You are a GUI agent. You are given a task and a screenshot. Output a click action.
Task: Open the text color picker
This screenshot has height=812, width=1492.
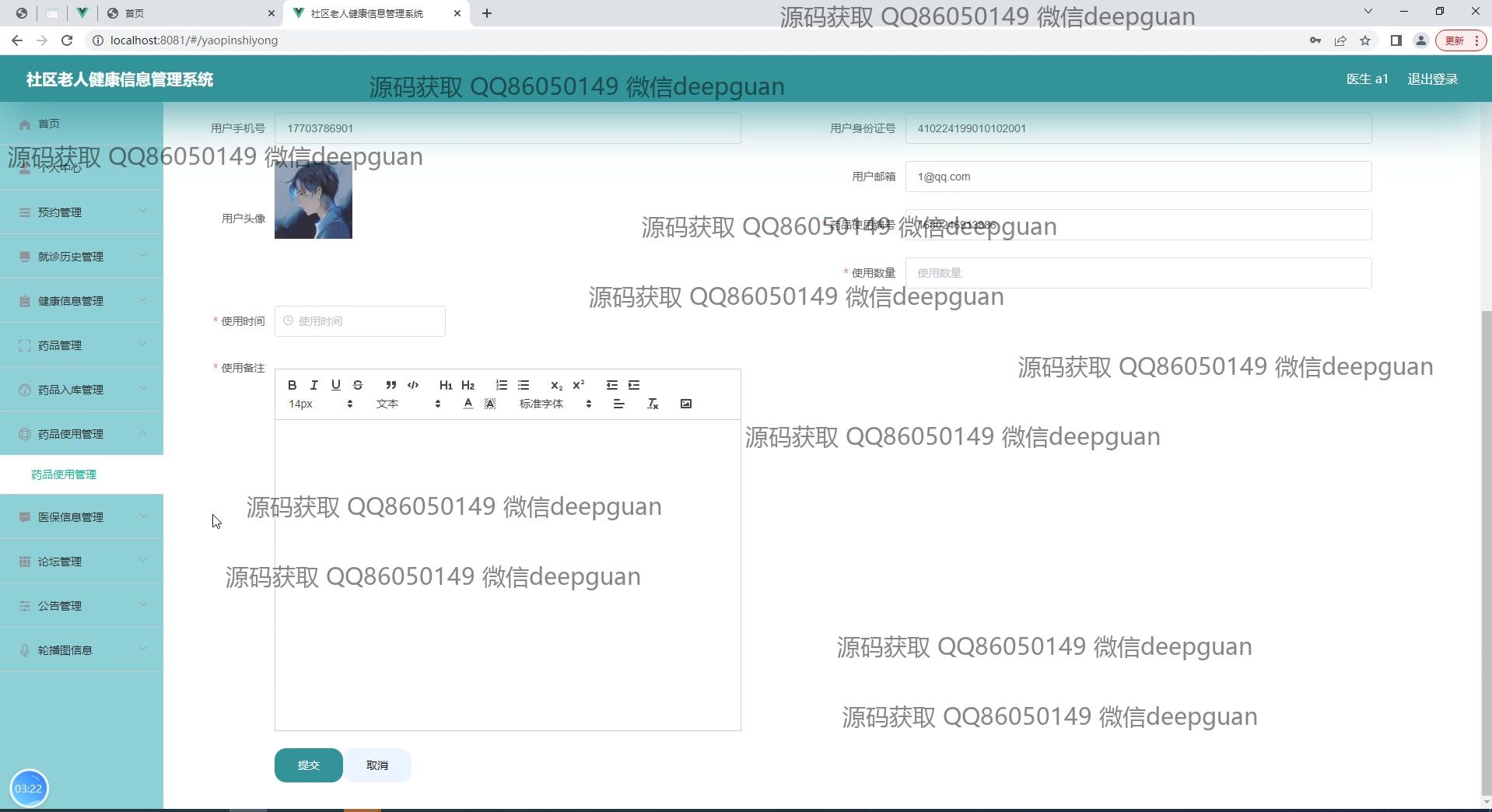coord(468,404)
